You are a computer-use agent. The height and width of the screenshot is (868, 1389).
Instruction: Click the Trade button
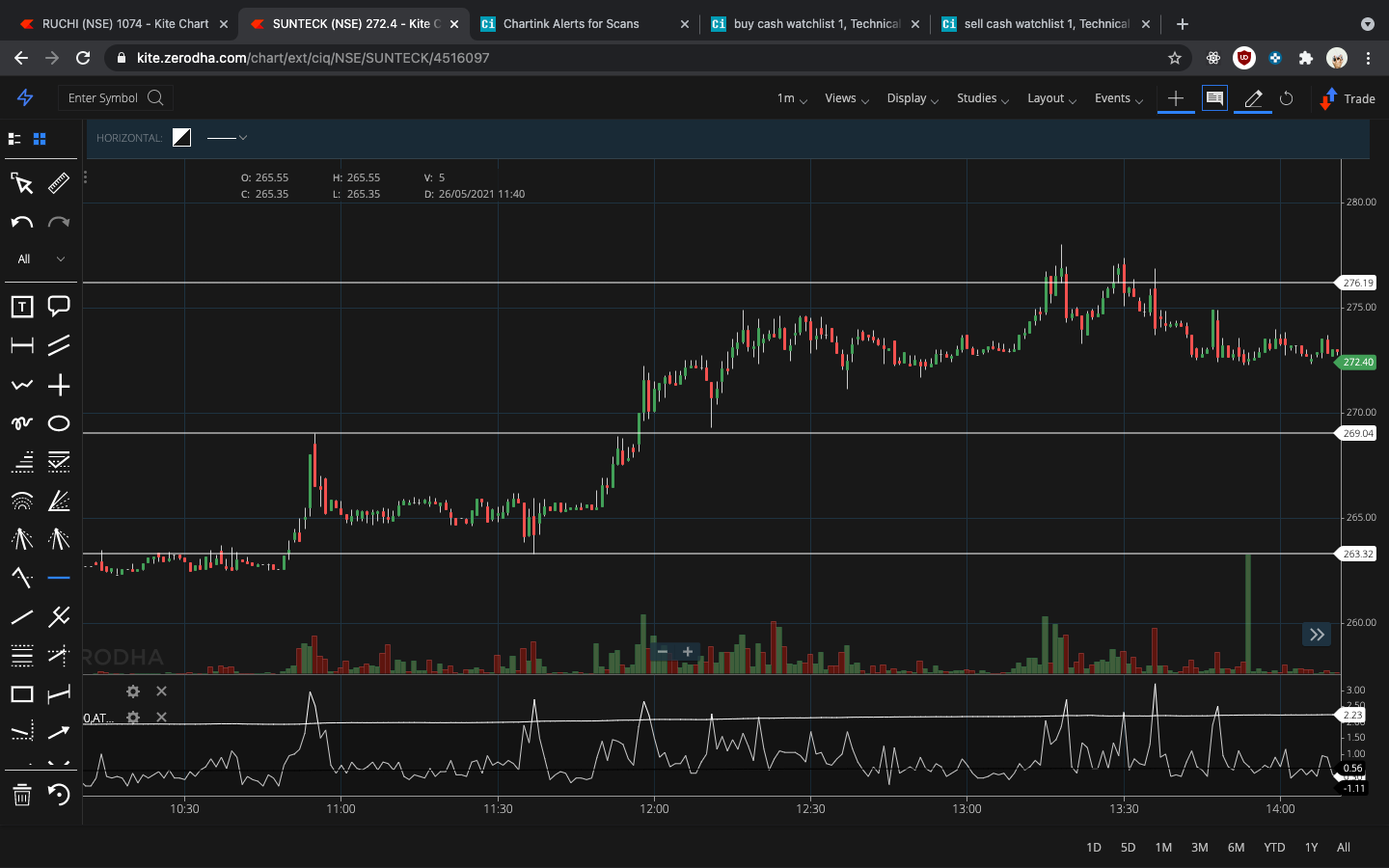click(x=1348, y=98)
